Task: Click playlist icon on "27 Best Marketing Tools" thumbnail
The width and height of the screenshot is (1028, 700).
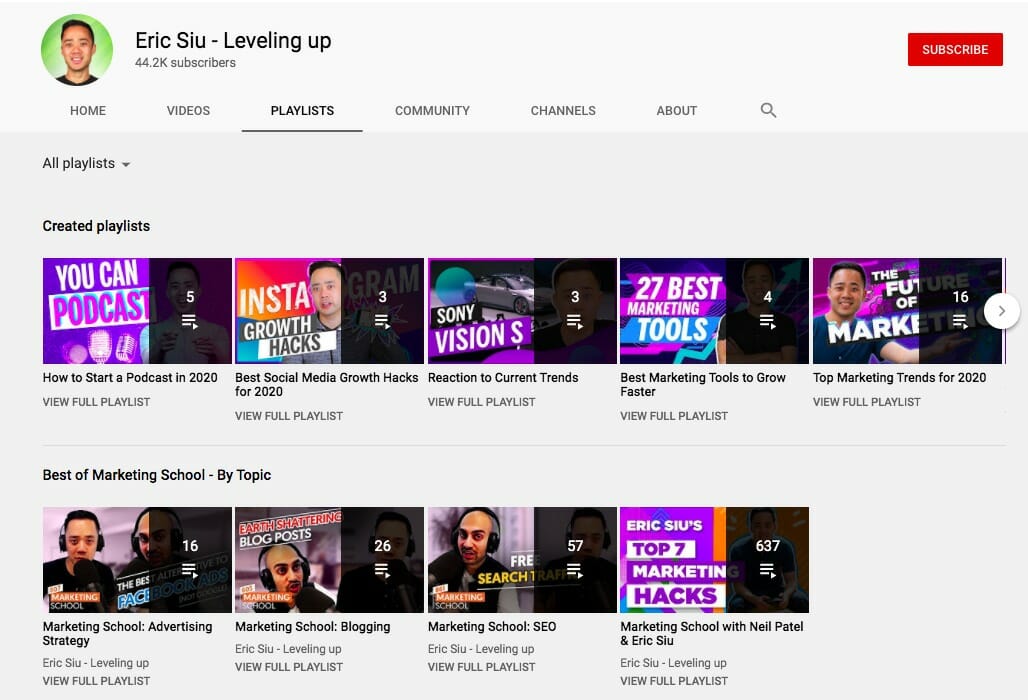Action: 766,320
